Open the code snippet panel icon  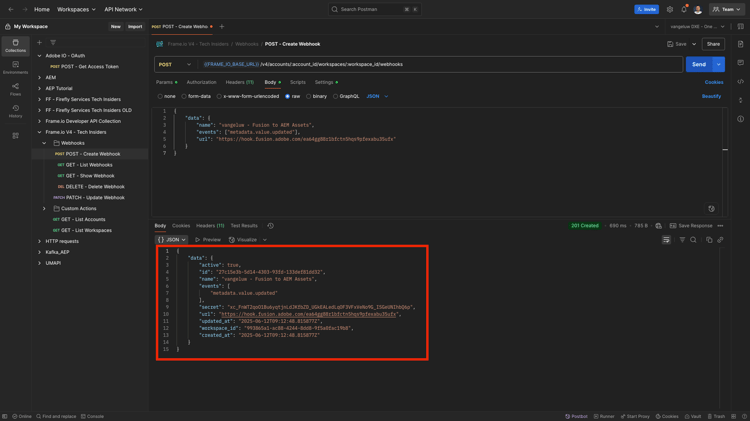pyautogui.click(x=740, y=82)
